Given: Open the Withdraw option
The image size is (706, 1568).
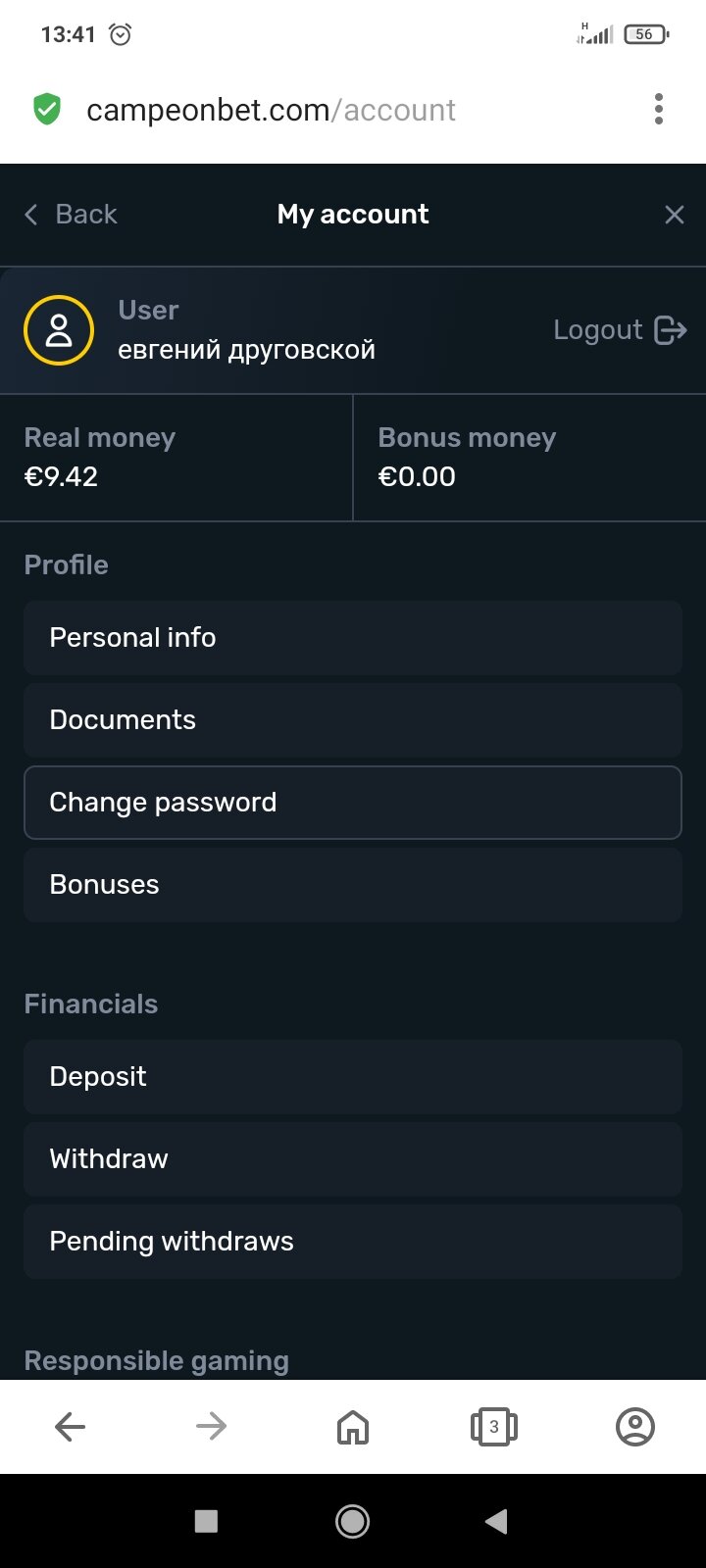Looking at the screenshot, I should tap(353, 1159).
